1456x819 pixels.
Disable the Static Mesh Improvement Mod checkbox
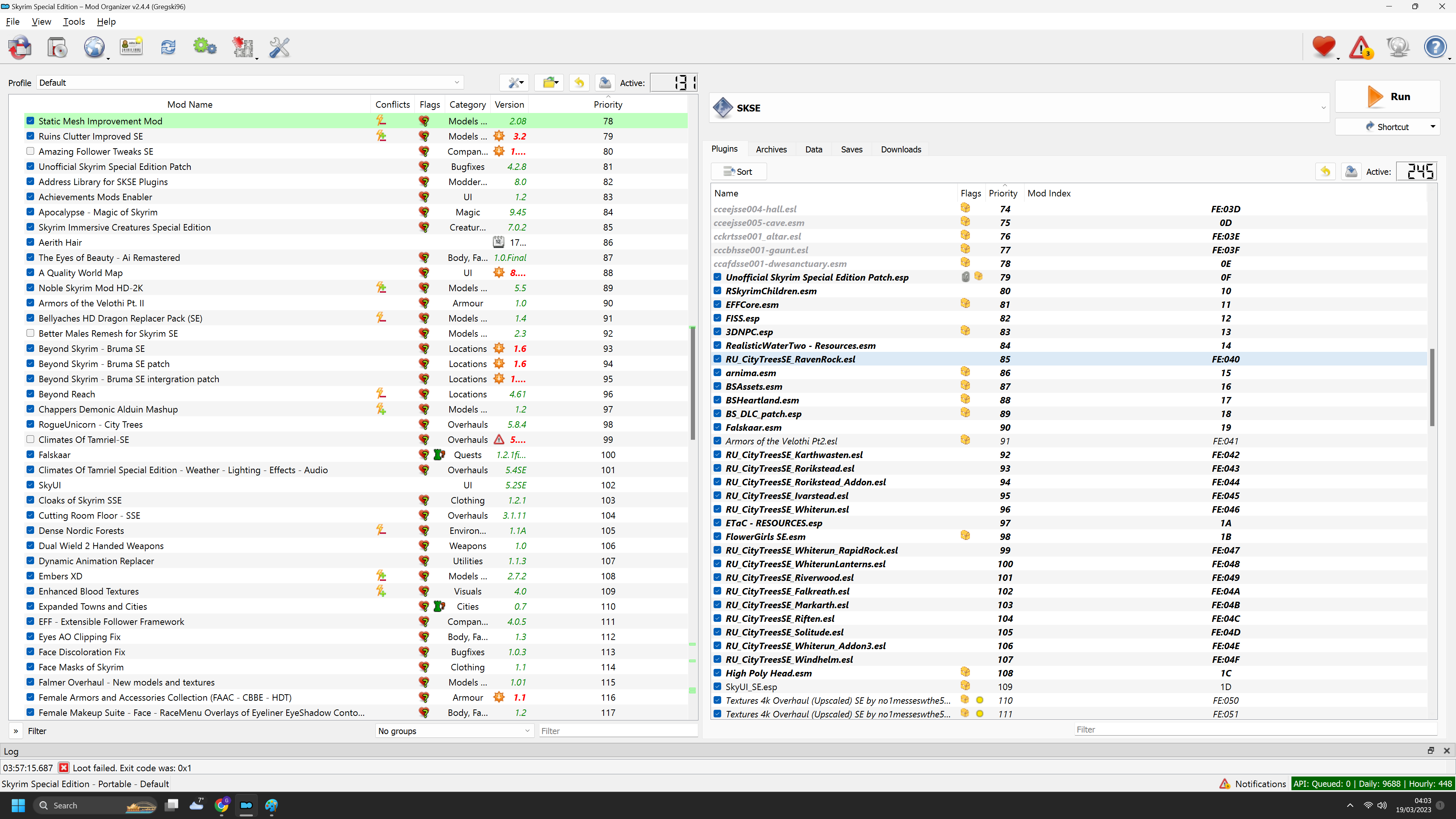point(30,121)
